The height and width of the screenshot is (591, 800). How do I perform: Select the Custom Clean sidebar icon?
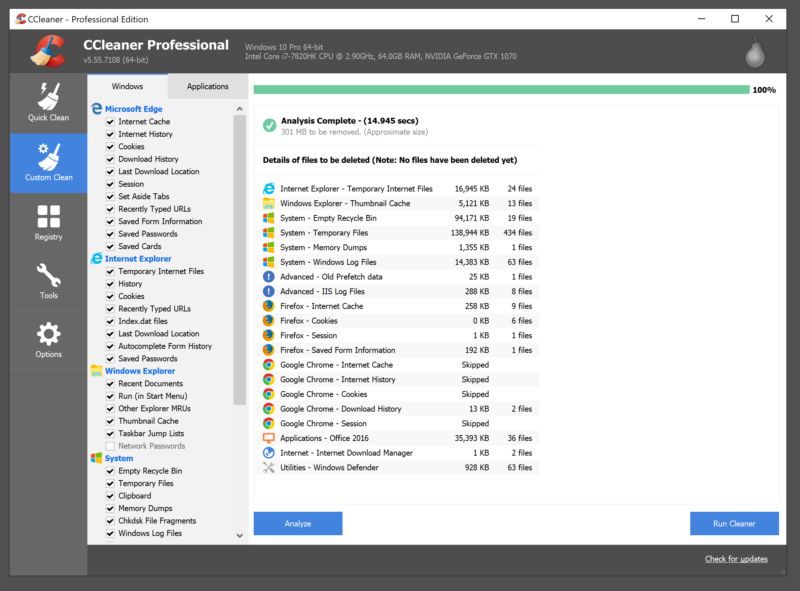click(48, 163)
